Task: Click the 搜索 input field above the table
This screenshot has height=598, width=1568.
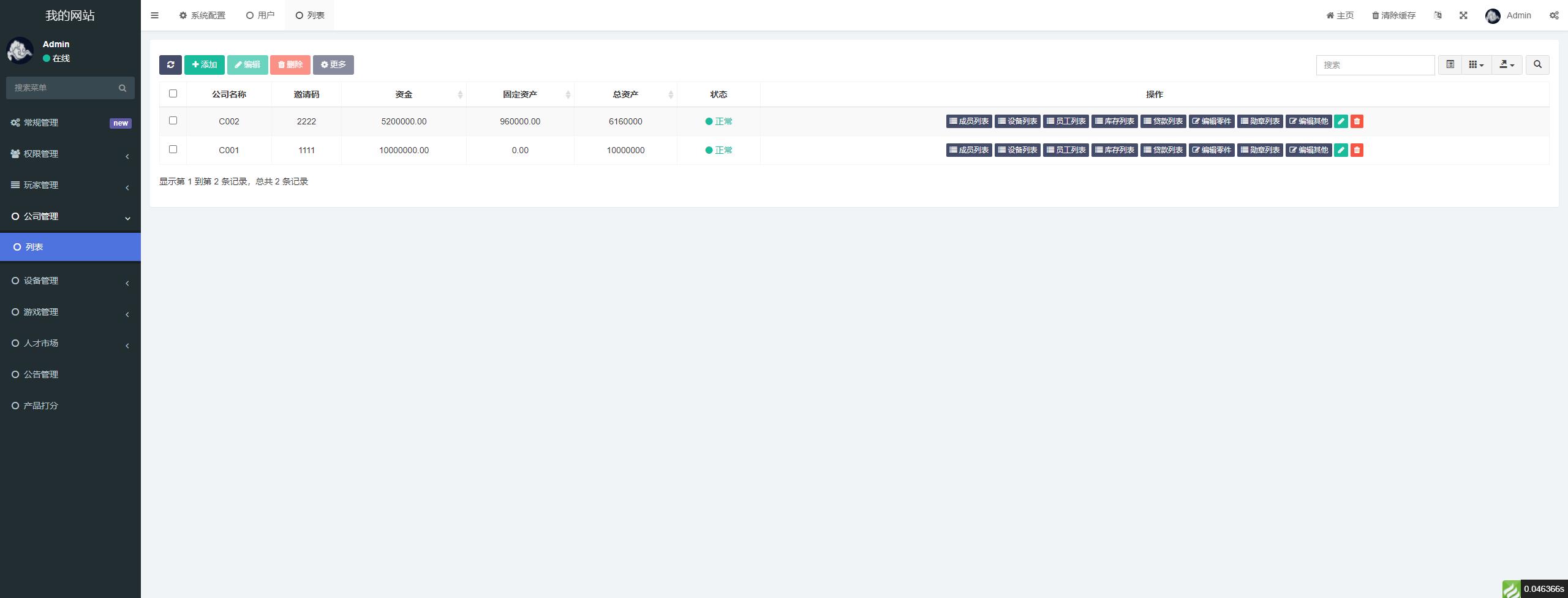Action: [x=1375, y=65]
